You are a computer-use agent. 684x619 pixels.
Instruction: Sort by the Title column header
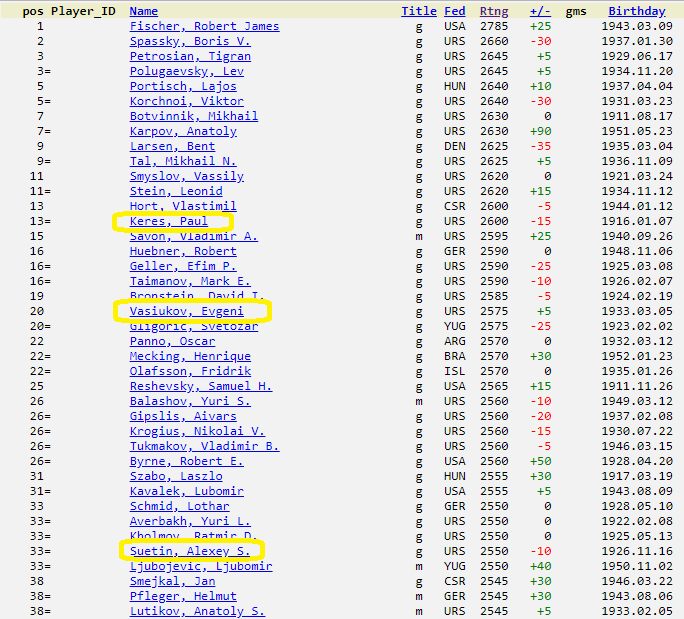point(419,11)
